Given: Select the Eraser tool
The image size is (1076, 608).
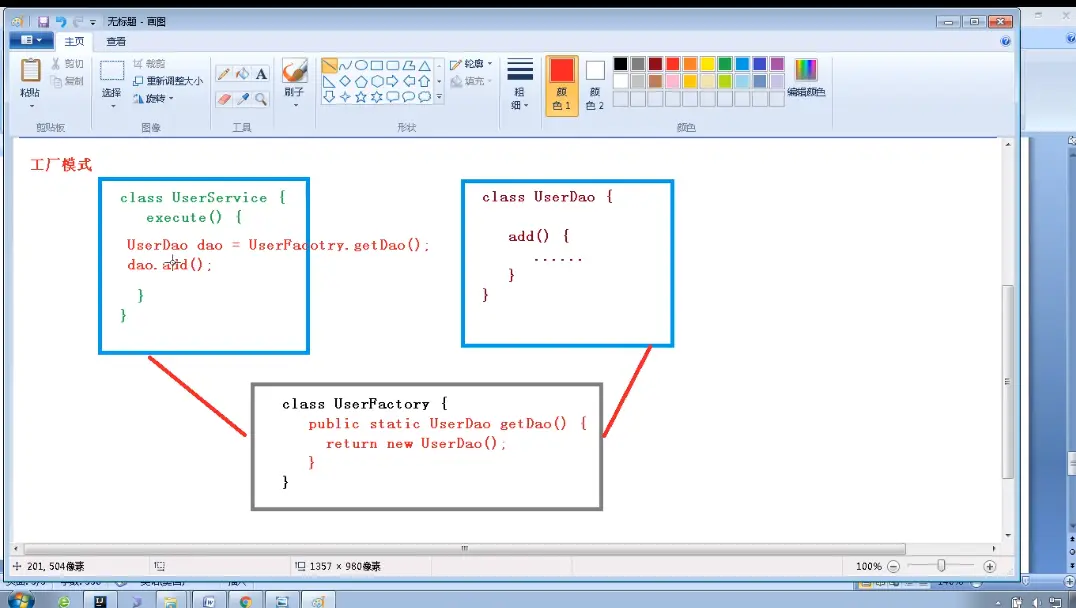Looking at the screenshot, I should 224,100.
